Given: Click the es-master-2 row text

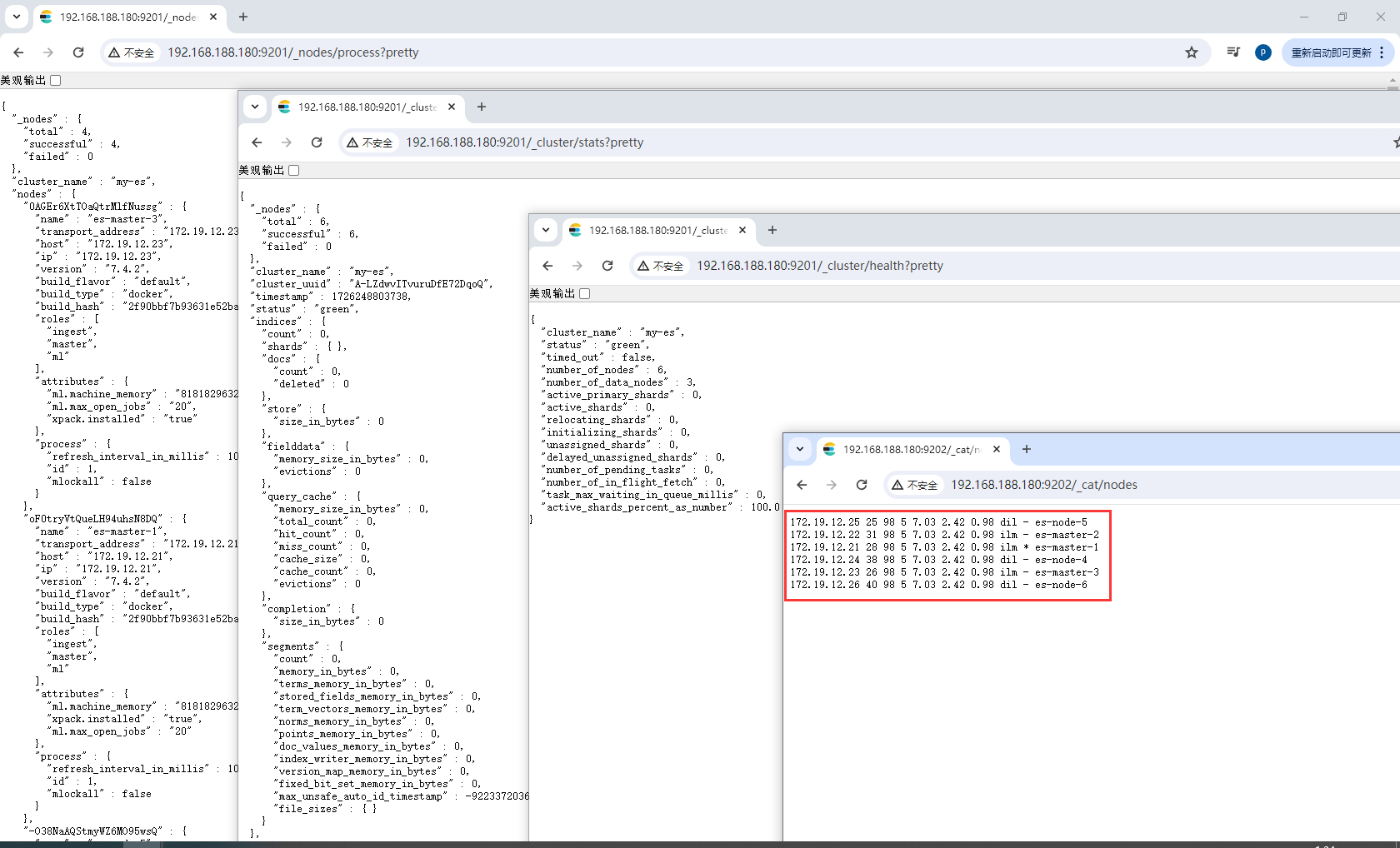Looking at the screenshot, I should [x=944, y=535].
